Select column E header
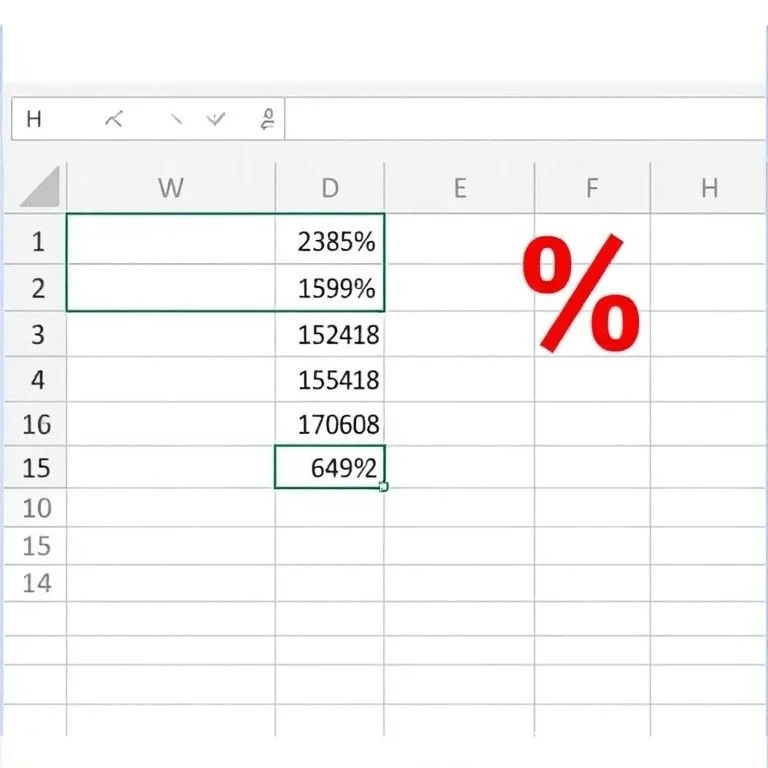The width and height of the screenshot is (768, 768). point(459,188)
